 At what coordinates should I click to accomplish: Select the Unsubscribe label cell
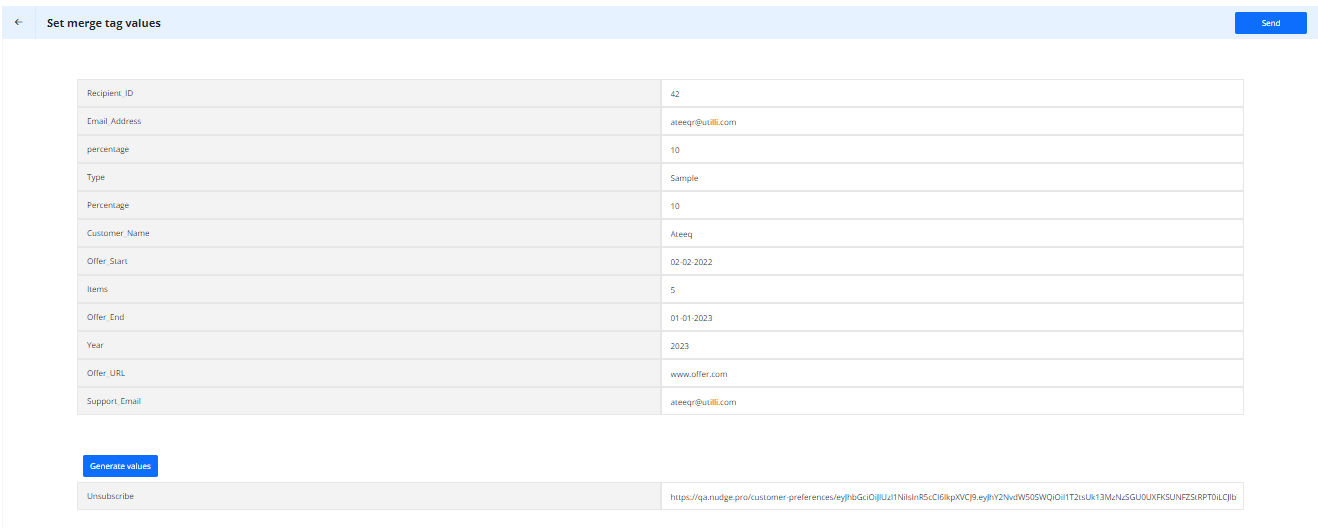coord(369,496)
